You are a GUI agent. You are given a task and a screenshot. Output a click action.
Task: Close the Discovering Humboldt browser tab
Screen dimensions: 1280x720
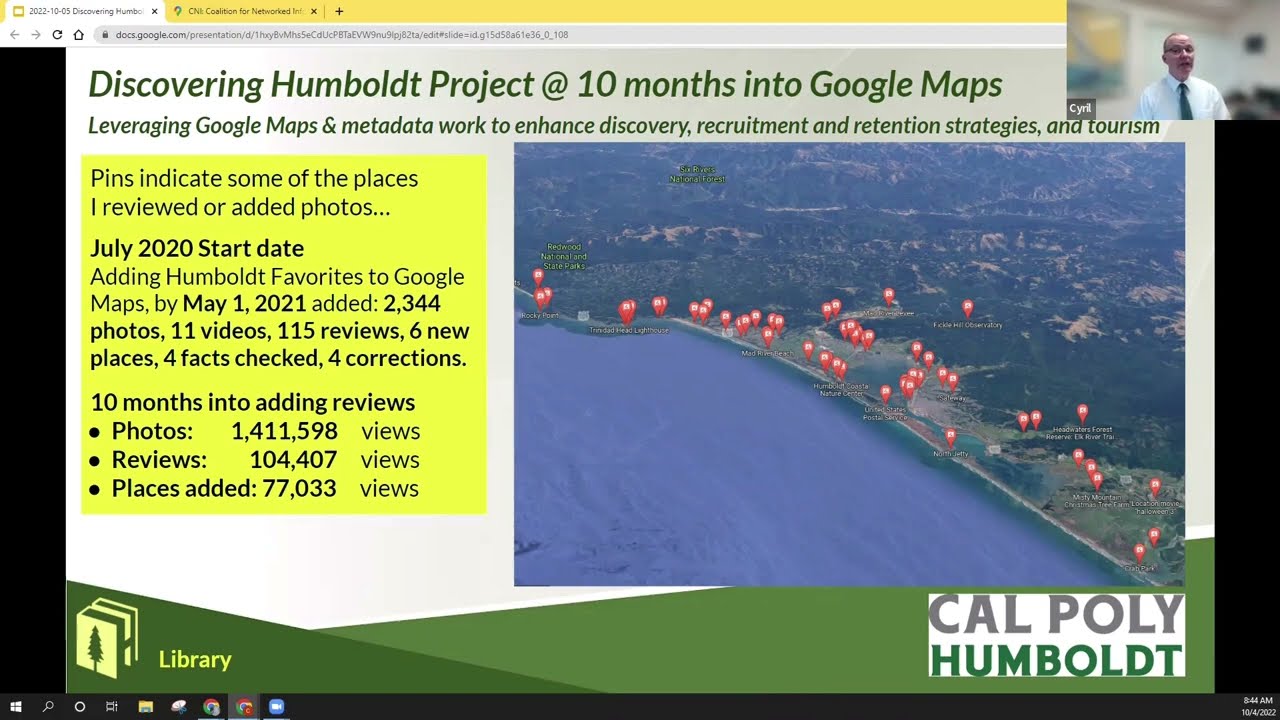pyautogui.click(x=154, y=11)
